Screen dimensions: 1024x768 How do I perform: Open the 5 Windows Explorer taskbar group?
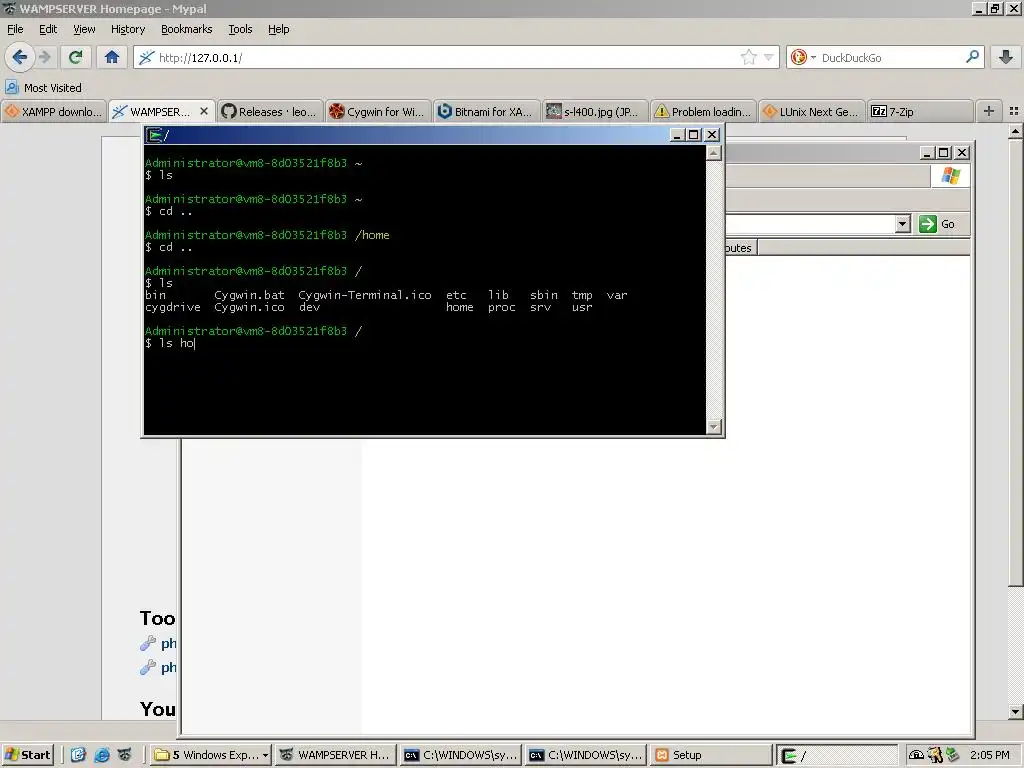[x=210, y=755]
